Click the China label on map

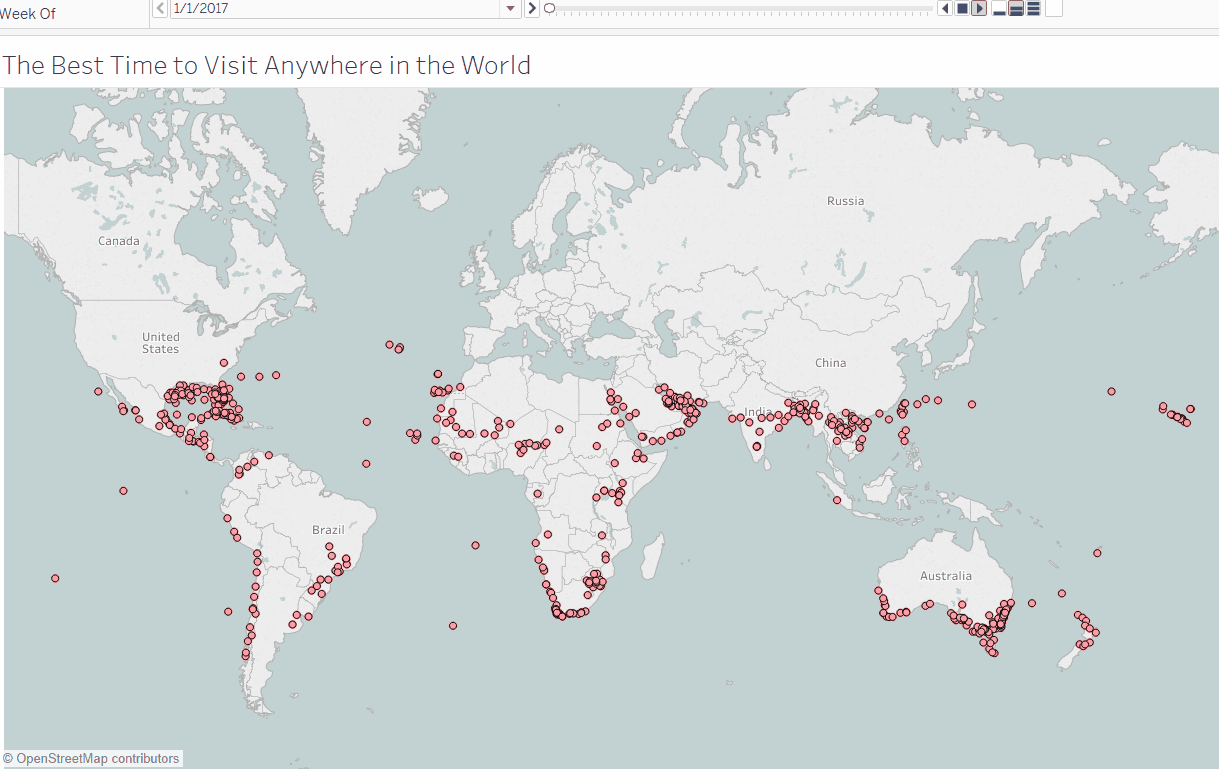click(x=830, y=363)
